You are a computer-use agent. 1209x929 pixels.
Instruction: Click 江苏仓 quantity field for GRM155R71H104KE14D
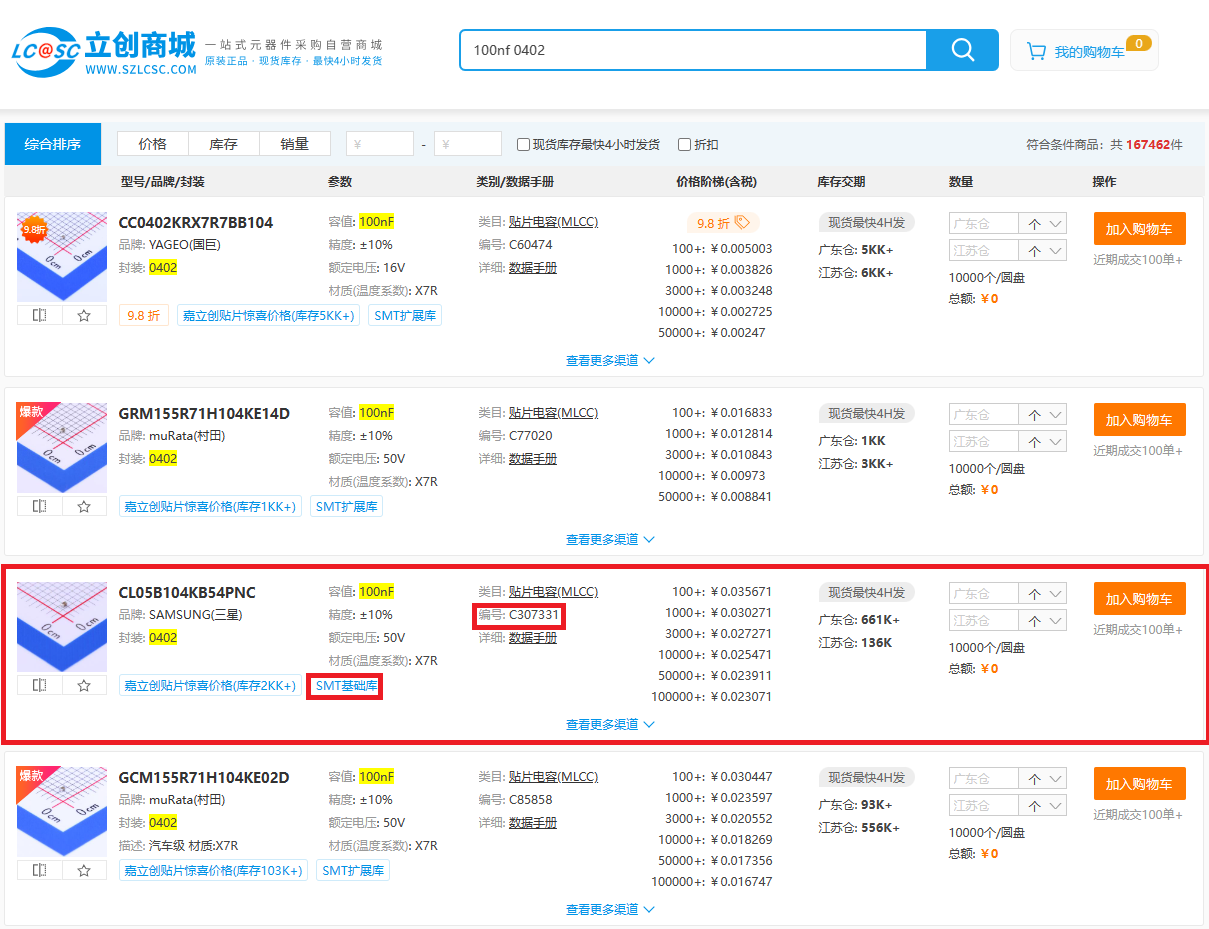[984, 442]
